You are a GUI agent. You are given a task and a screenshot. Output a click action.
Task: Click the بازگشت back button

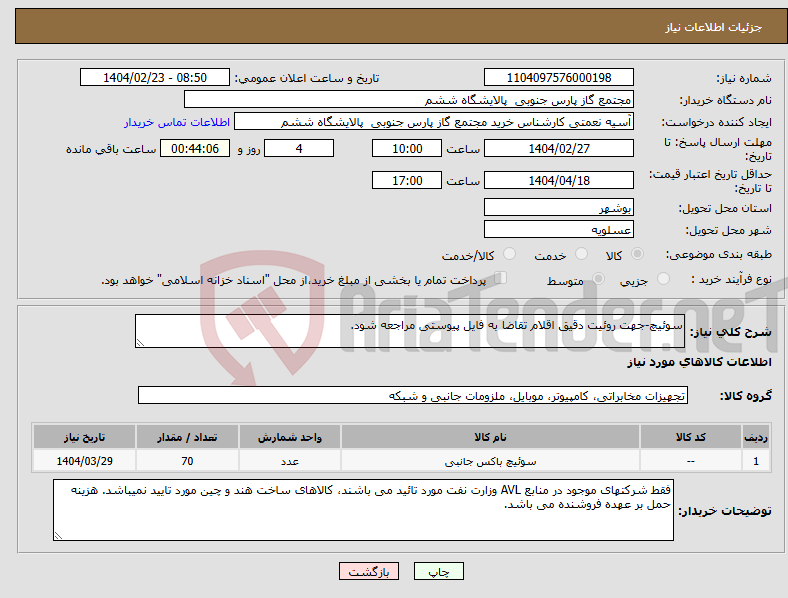click(x=369, y=571)
